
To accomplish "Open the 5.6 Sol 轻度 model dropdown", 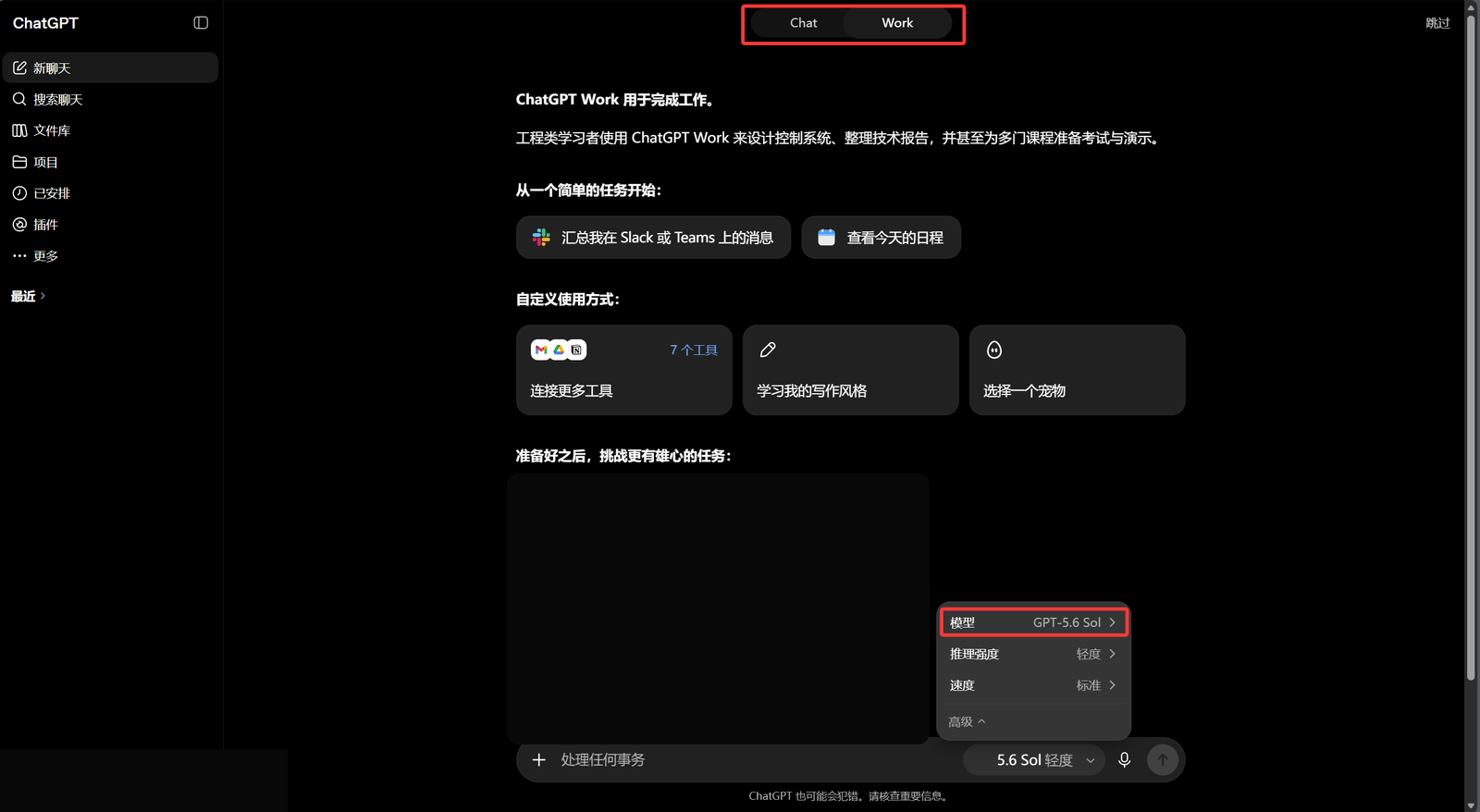I will [x=1035, y=760].
